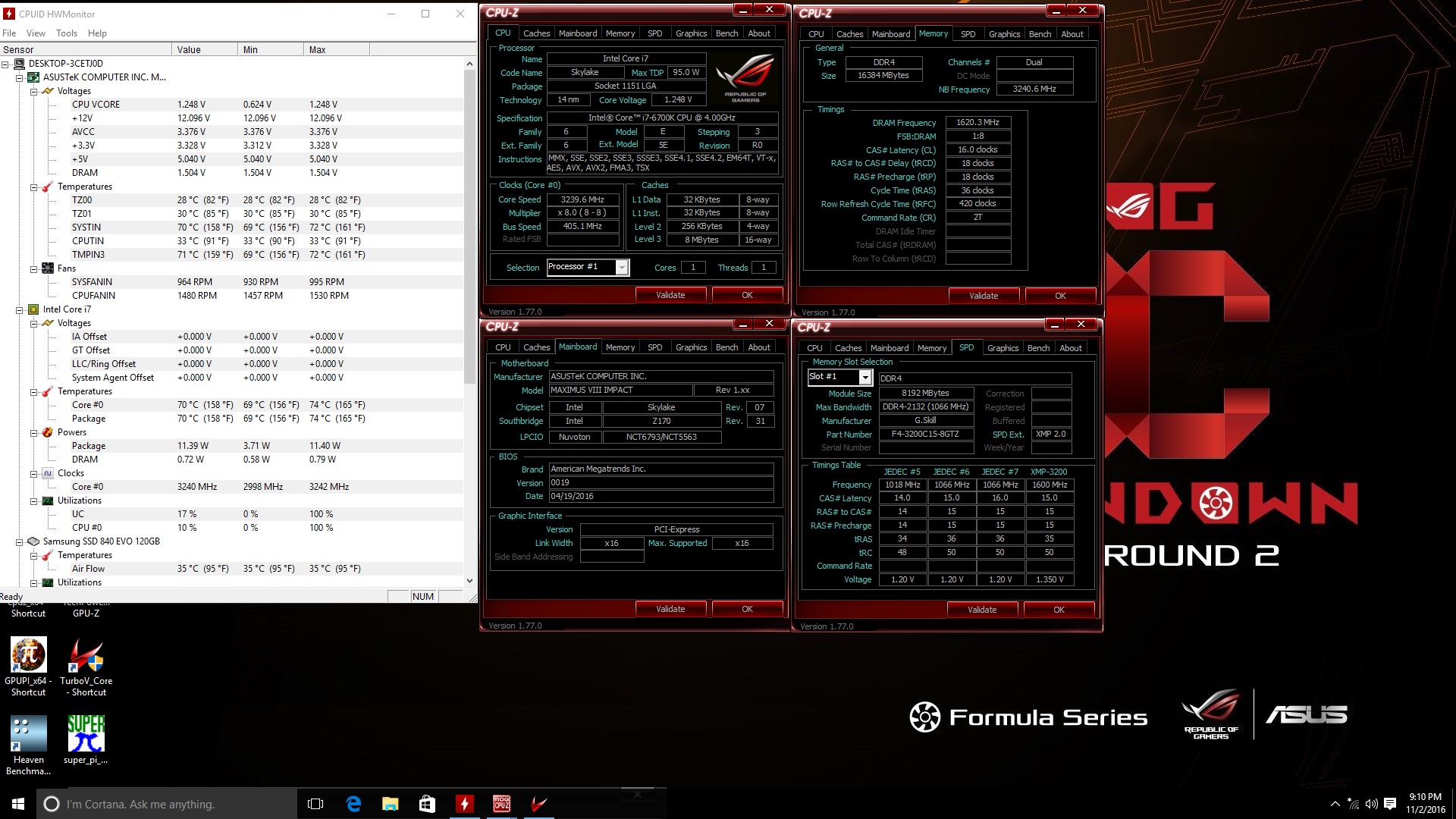1456x819 pixels.
Task: Collapse the Fans node
Action: (34, 268)
